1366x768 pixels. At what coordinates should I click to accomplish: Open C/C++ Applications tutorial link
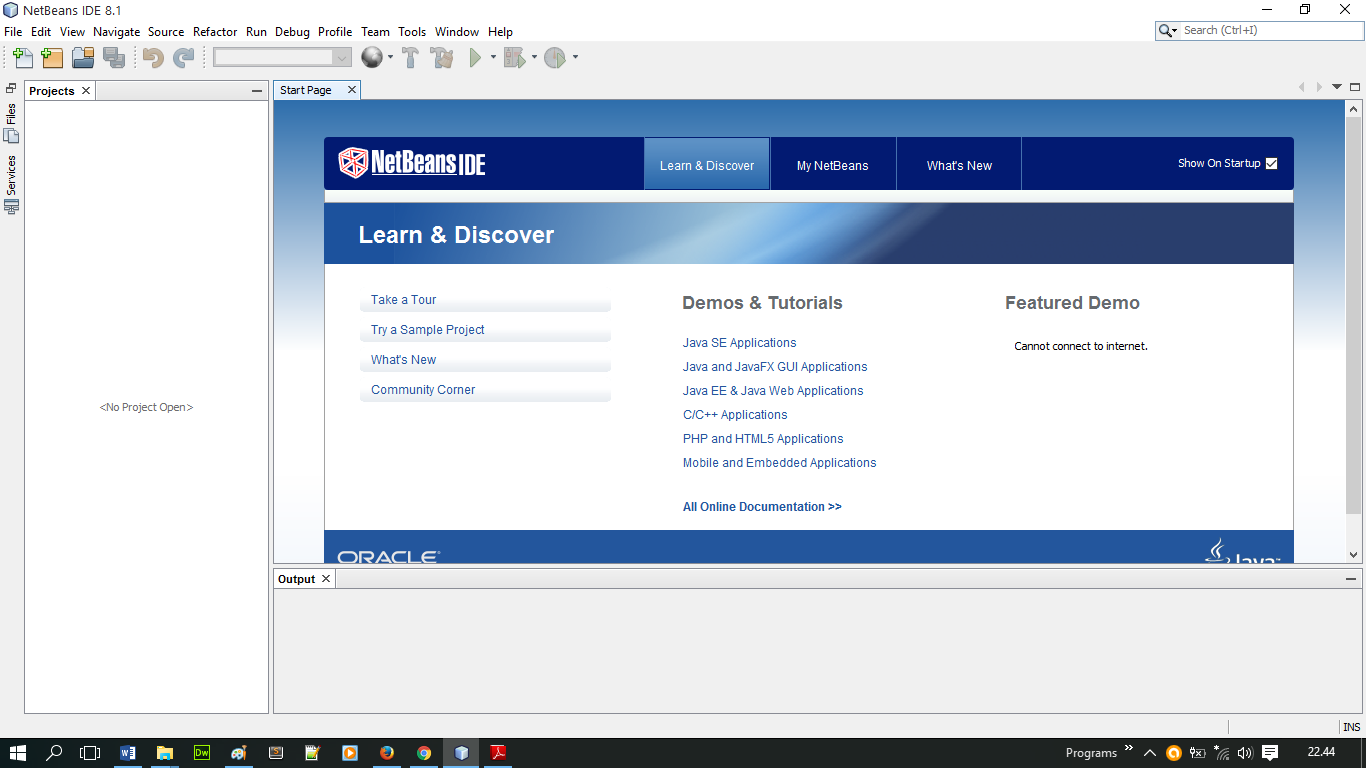coord(735,415)
